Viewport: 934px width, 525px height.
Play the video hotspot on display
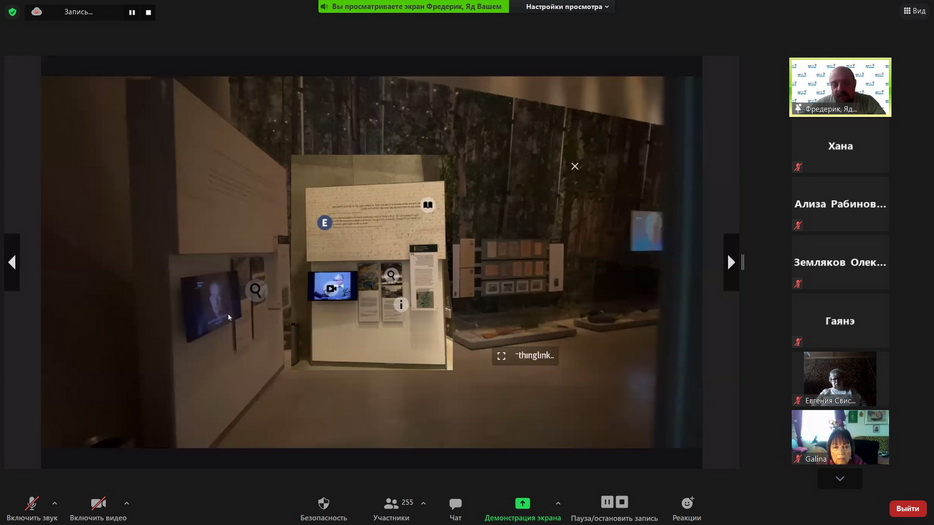click(x=331, y=288)
